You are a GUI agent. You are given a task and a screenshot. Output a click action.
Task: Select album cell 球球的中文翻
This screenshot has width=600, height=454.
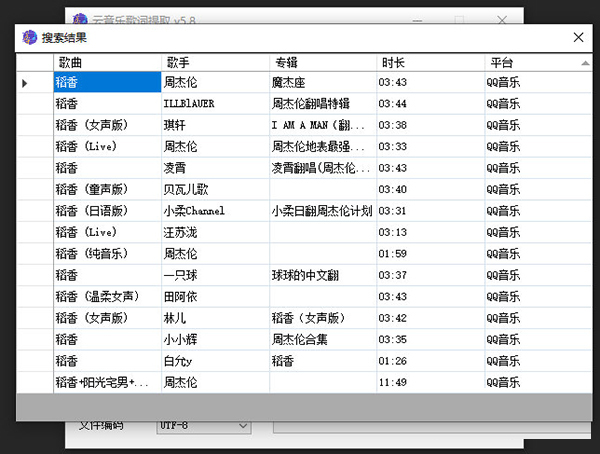(x=323, y=275)
